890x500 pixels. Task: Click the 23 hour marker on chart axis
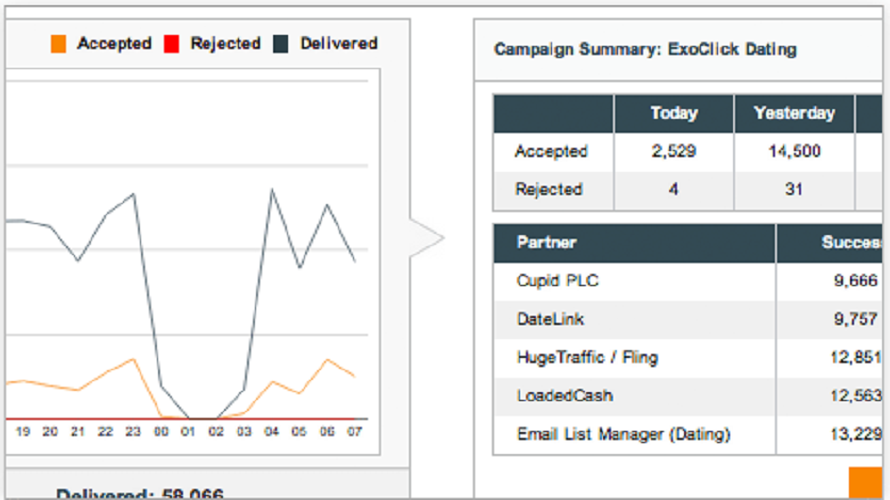tap(133, 432)
